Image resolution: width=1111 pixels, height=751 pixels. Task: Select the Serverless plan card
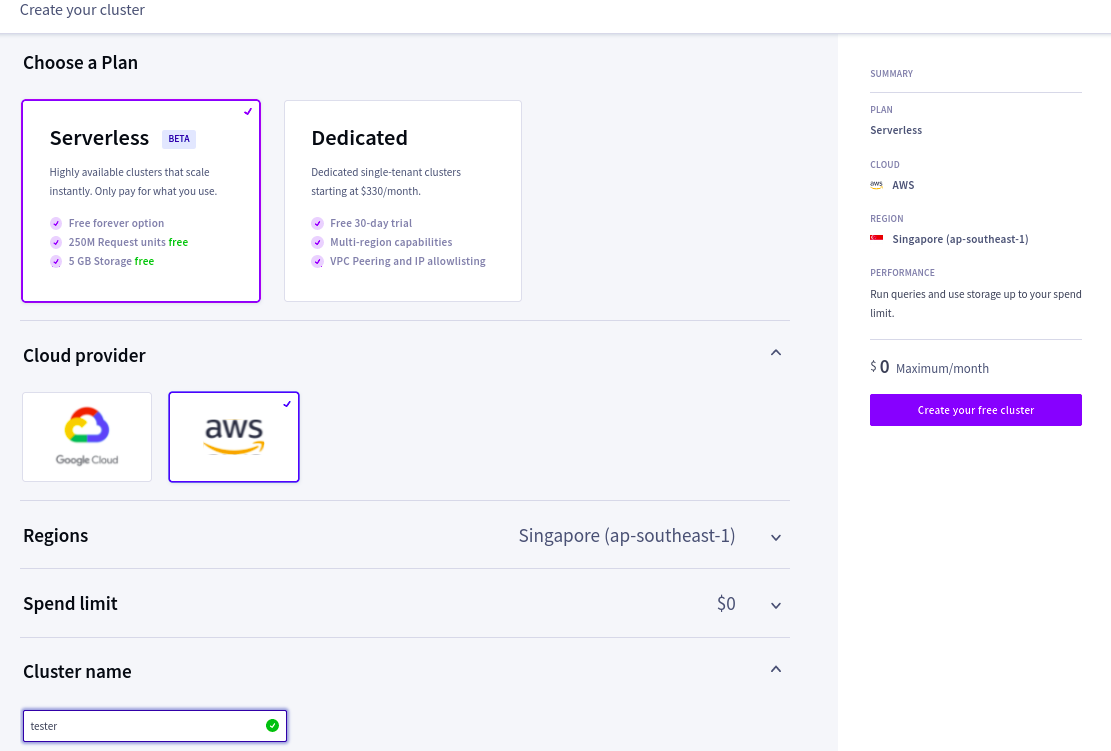[140, 200]
